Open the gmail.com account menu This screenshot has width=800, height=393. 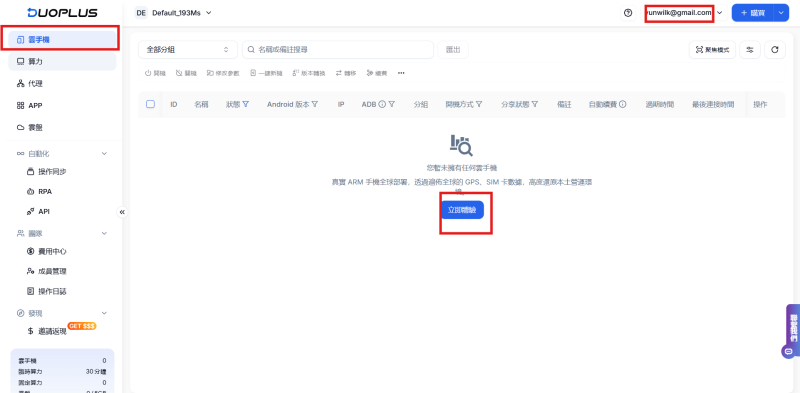(x=684, y=13)
